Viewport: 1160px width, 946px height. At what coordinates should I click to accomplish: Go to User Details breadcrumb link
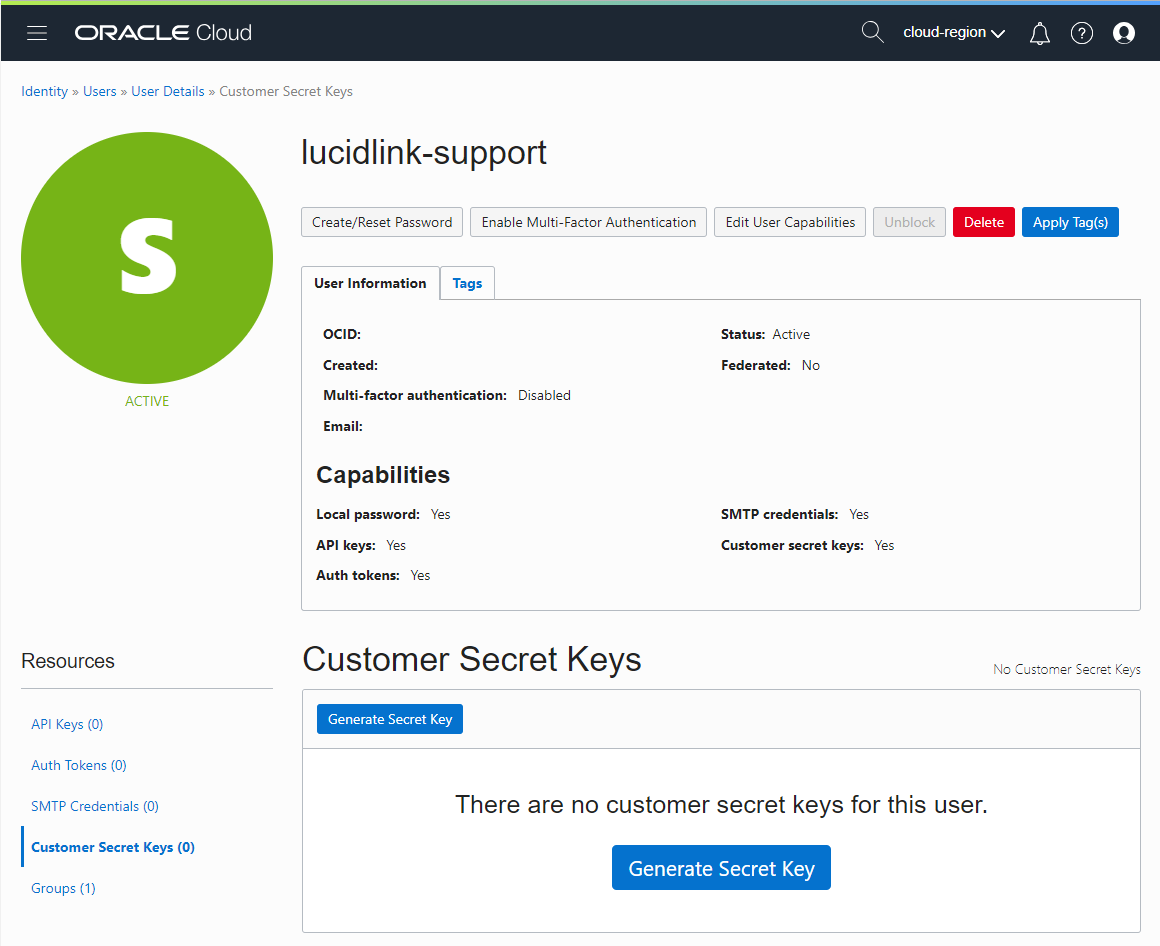(x=168, y=92)
